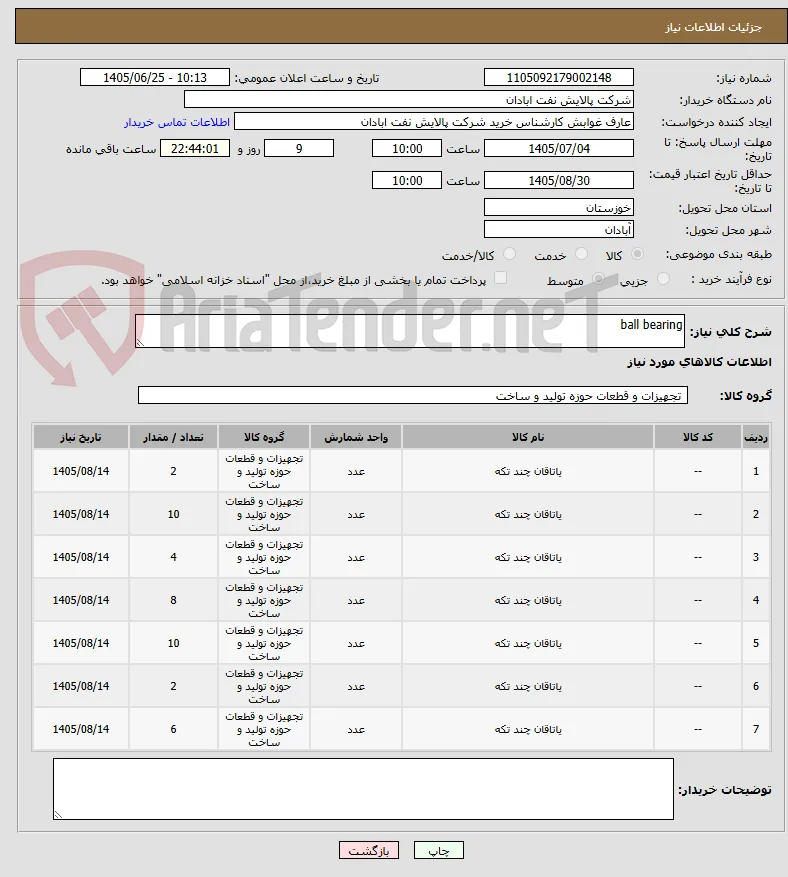Select the کالا radio button
Image resolution: width=788 pixels, height=877 pixels.
tap(636, 254)
